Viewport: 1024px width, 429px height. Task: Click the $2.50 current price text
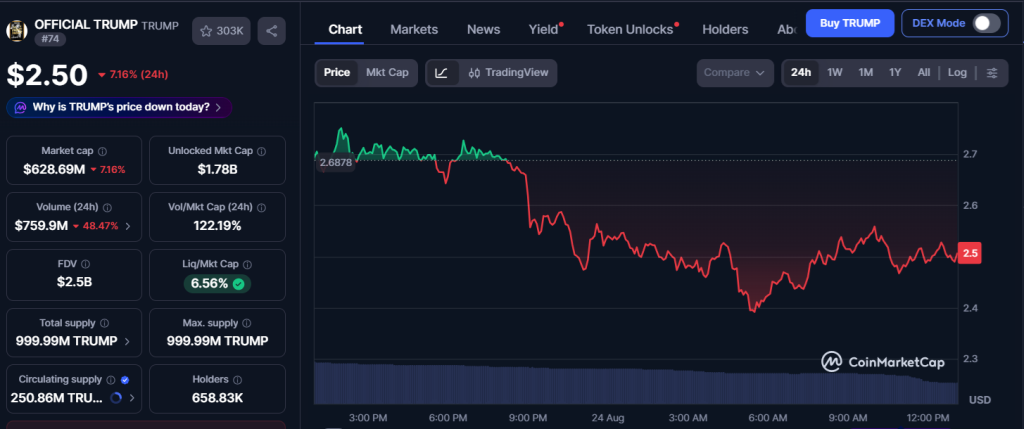point(47,75)
